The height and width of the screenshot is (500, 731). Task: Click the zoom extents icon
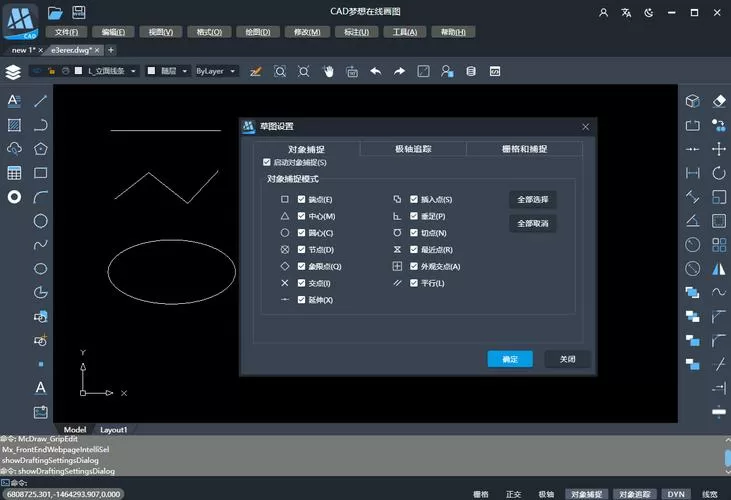pyautogui.click(x=303, y=71)
